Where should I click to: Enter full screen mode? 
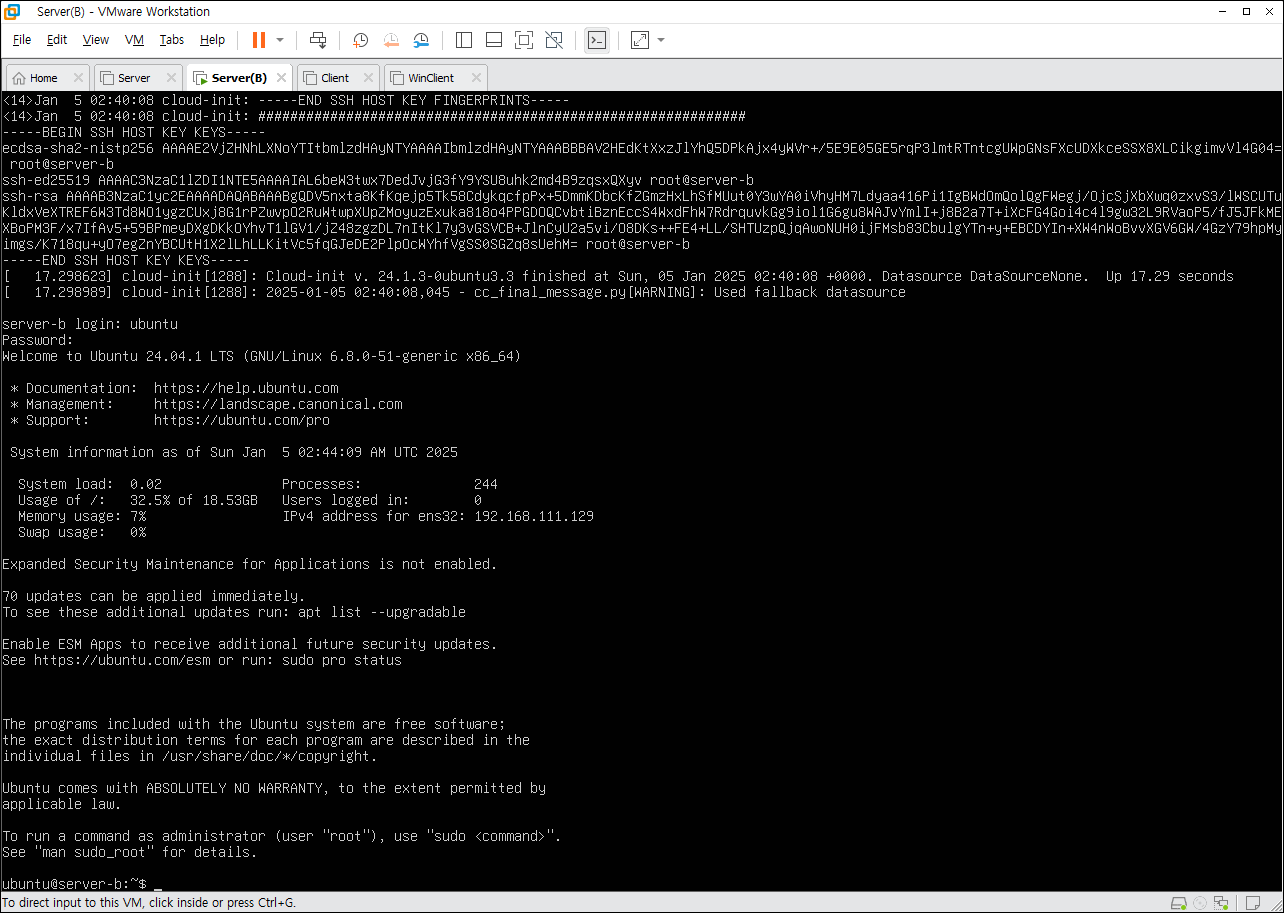524,40
